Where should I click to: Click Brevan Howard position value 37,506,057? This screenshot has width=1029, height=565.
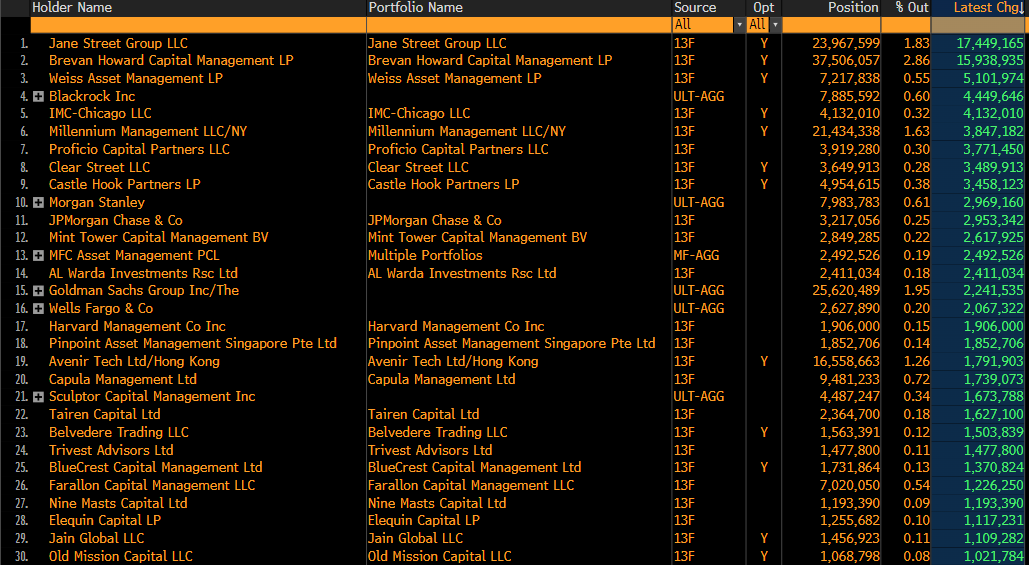[x=846, y=60]
